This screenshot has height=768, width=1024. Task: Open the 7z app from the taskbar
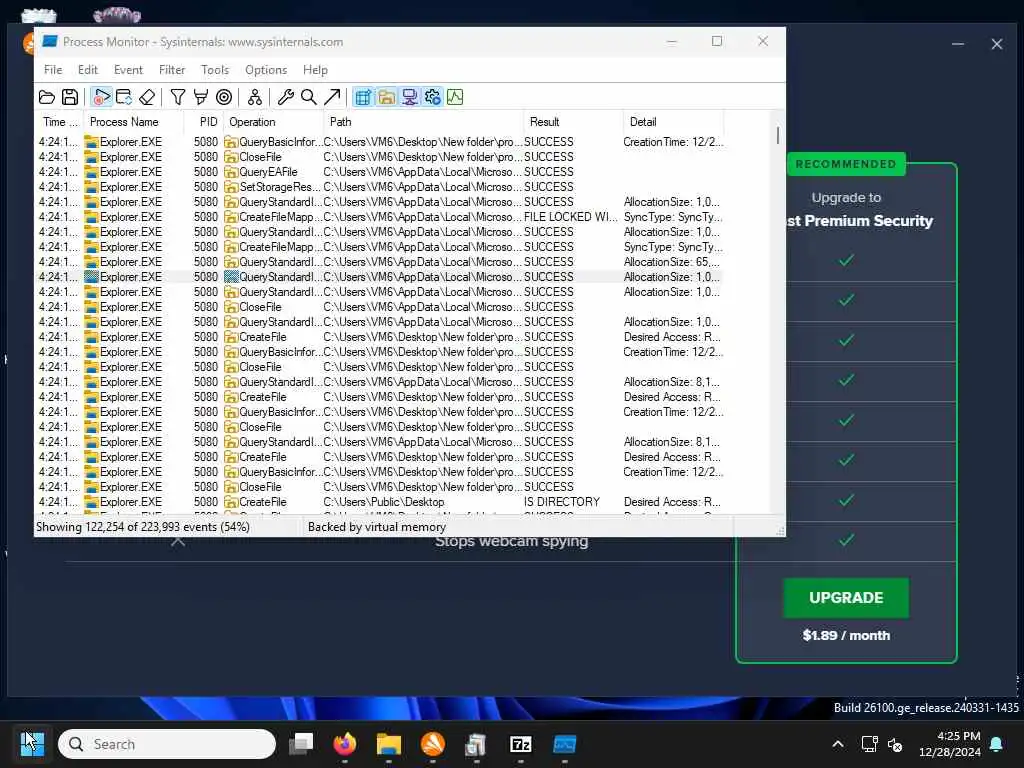(x=520, y=744)
